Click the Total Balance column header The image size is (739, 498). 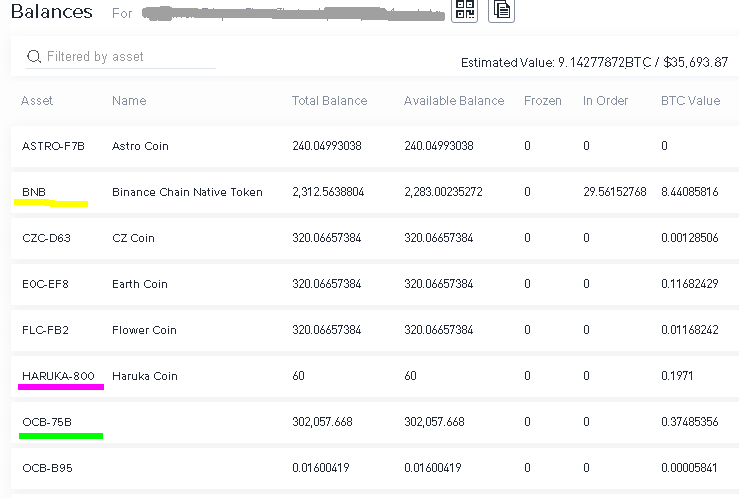tap(329, 101)
